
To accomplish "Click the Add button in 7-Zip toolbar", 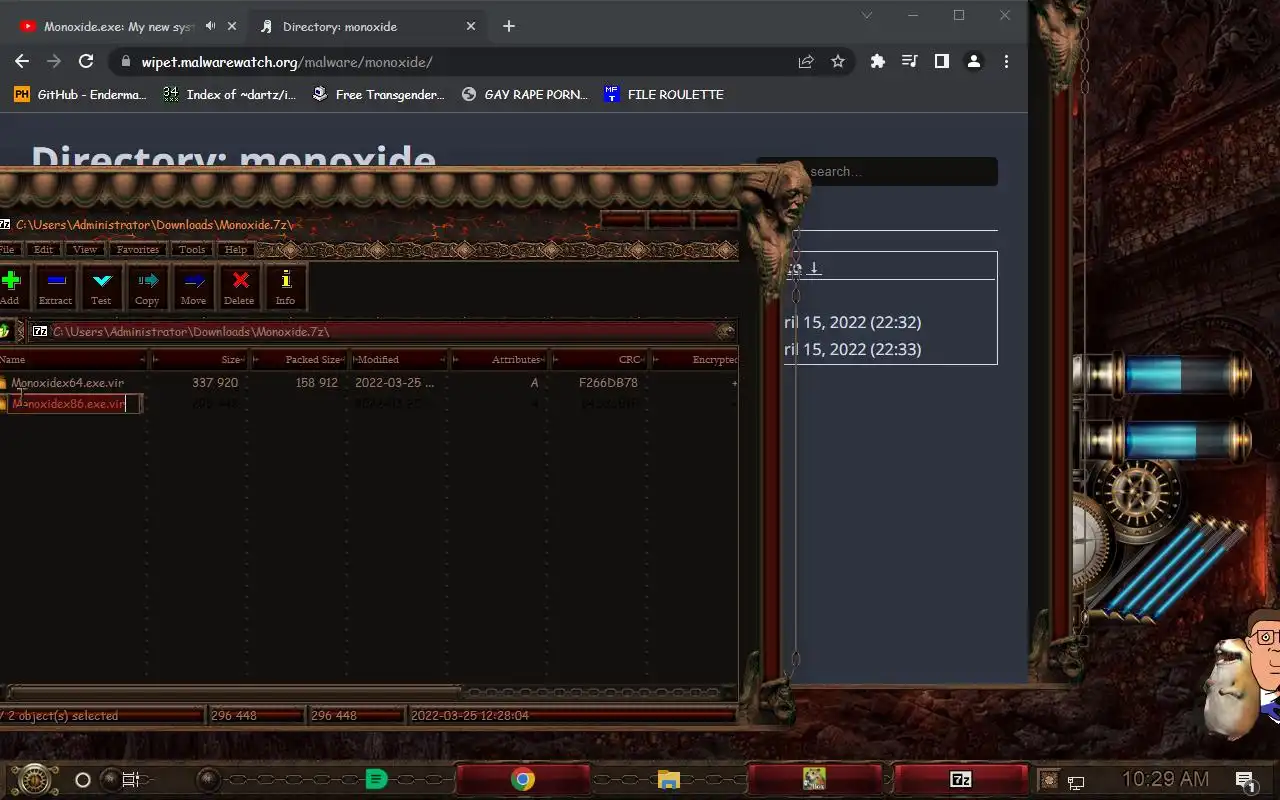I will point(10,287).
